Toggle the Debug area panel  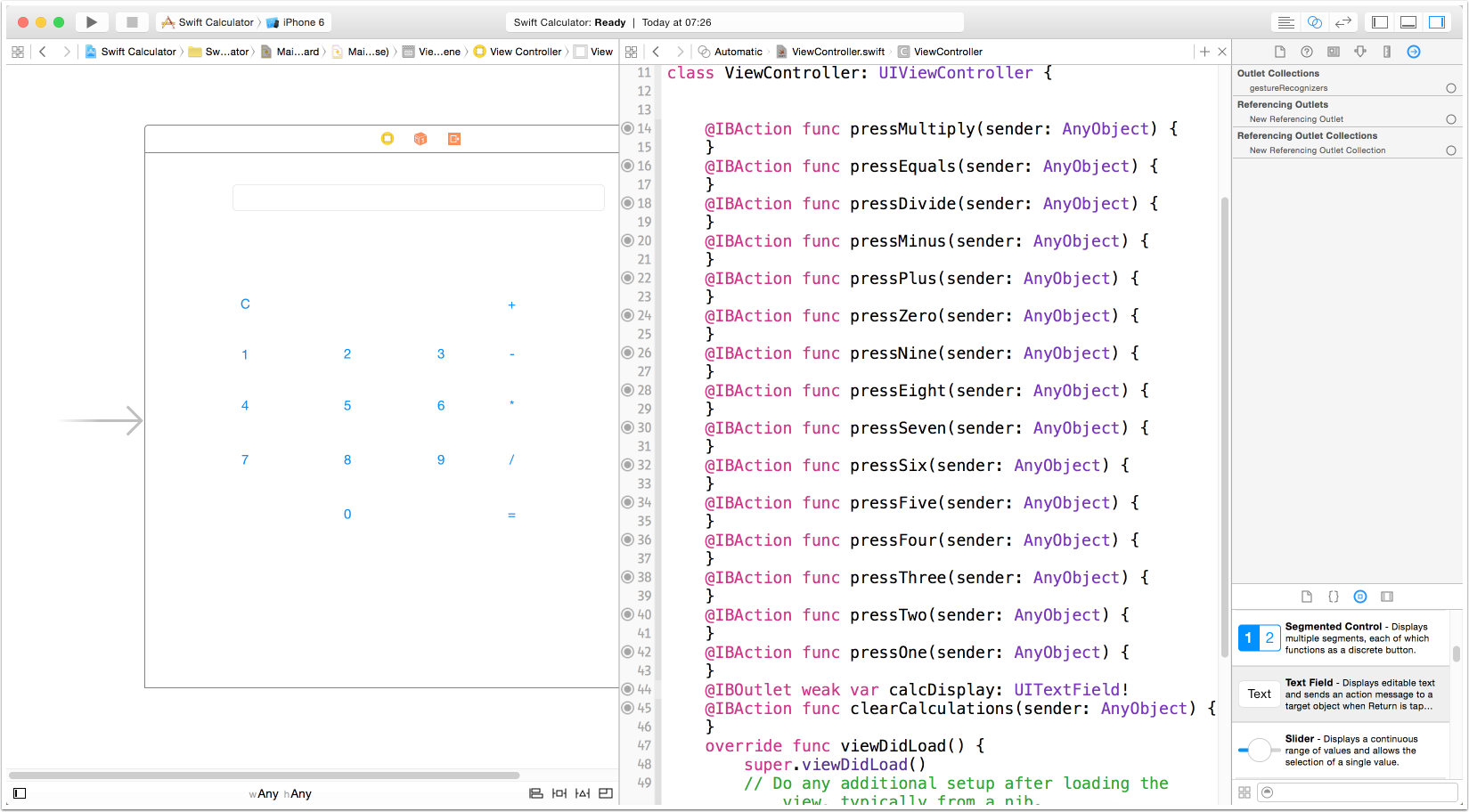1408,22
